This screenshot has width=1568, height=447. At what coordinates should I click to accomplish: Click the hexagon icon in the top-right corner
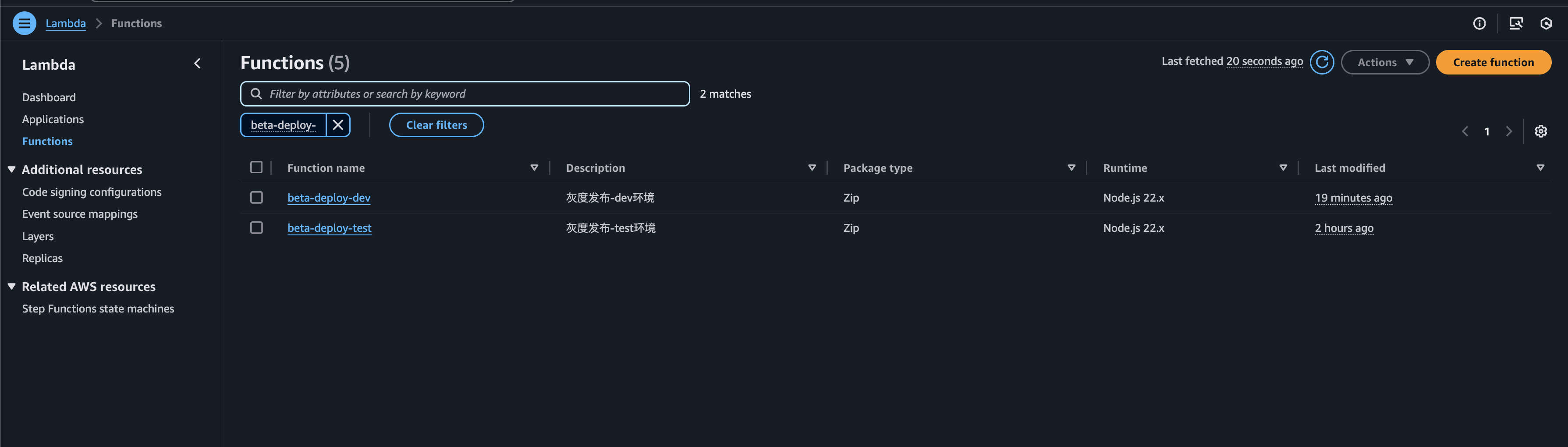(1546, 23)
